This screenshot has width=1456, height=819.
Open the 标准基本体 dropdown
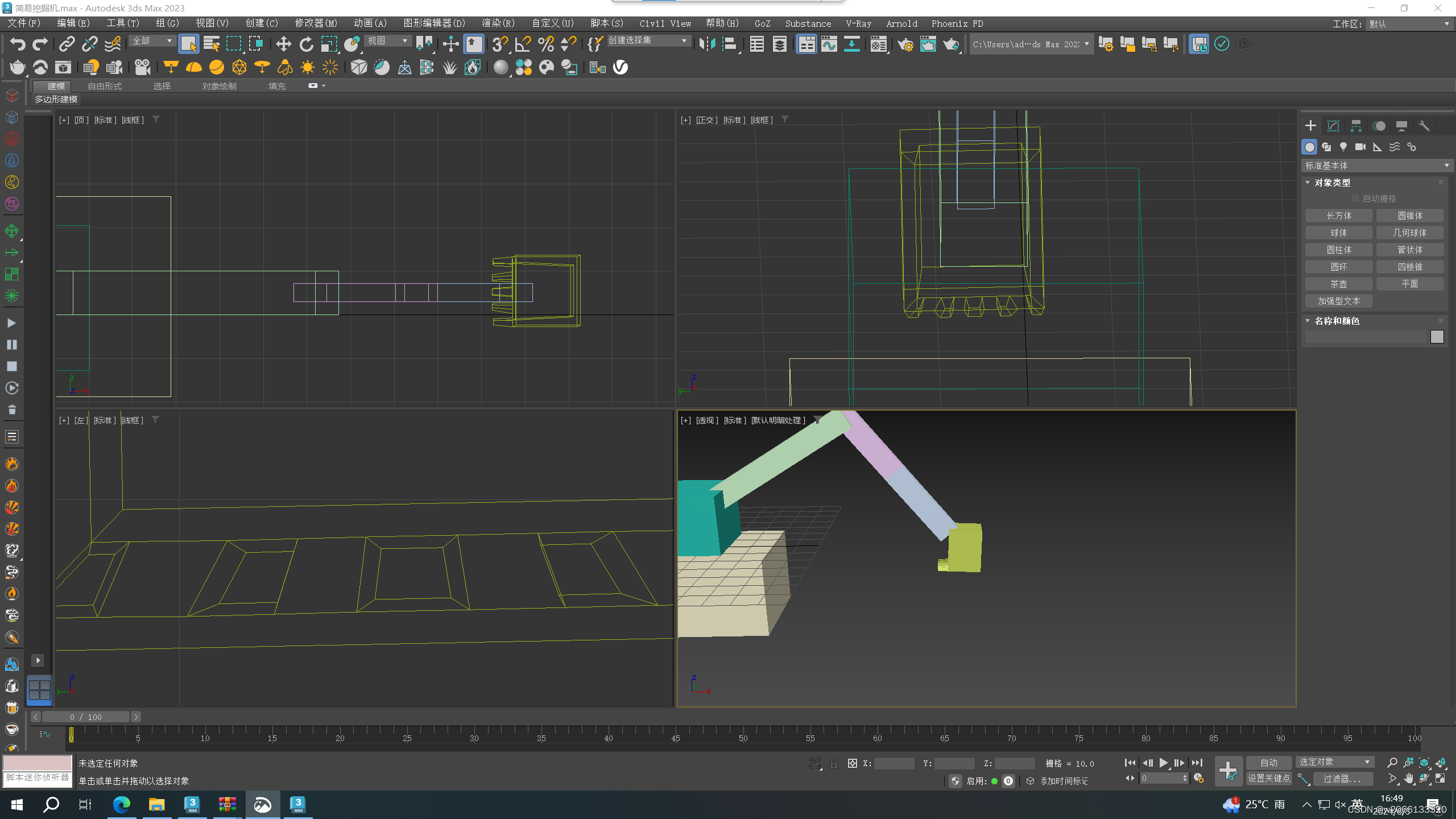(x=1375, y=166)
